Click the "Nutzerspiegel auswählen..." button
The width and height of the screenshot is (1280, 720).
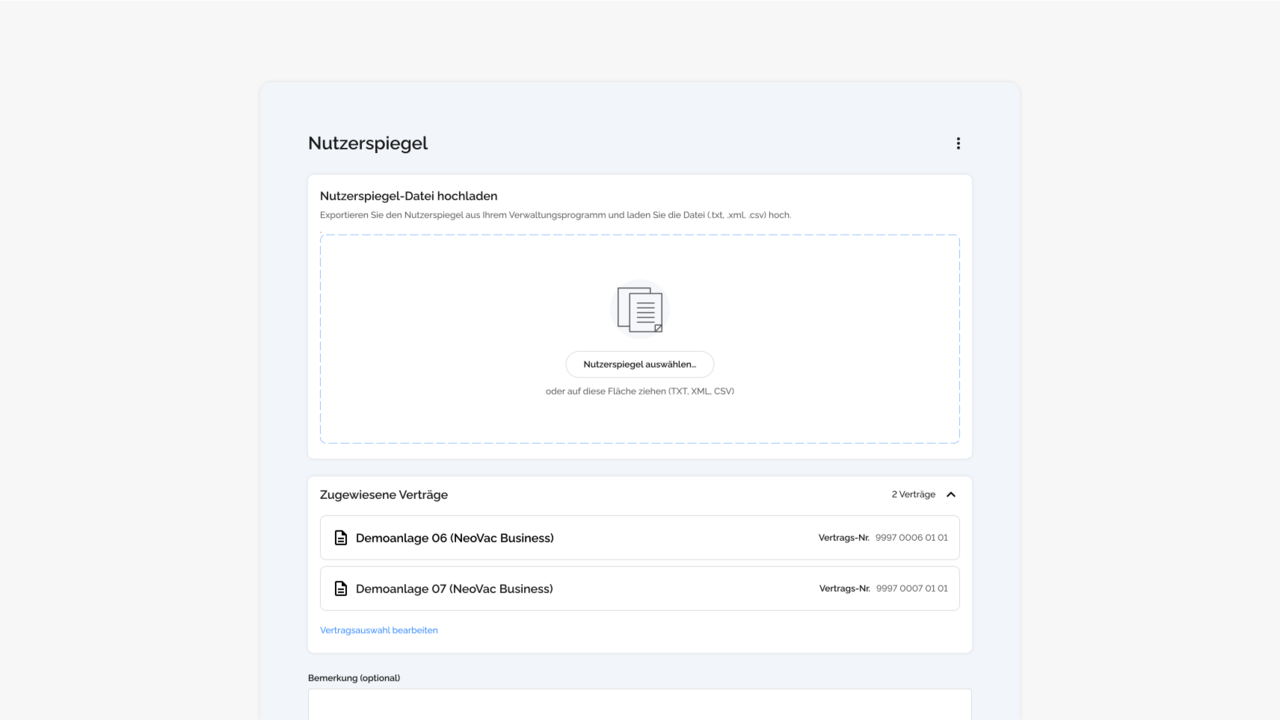pyautogui.click(x=640, y=364)
